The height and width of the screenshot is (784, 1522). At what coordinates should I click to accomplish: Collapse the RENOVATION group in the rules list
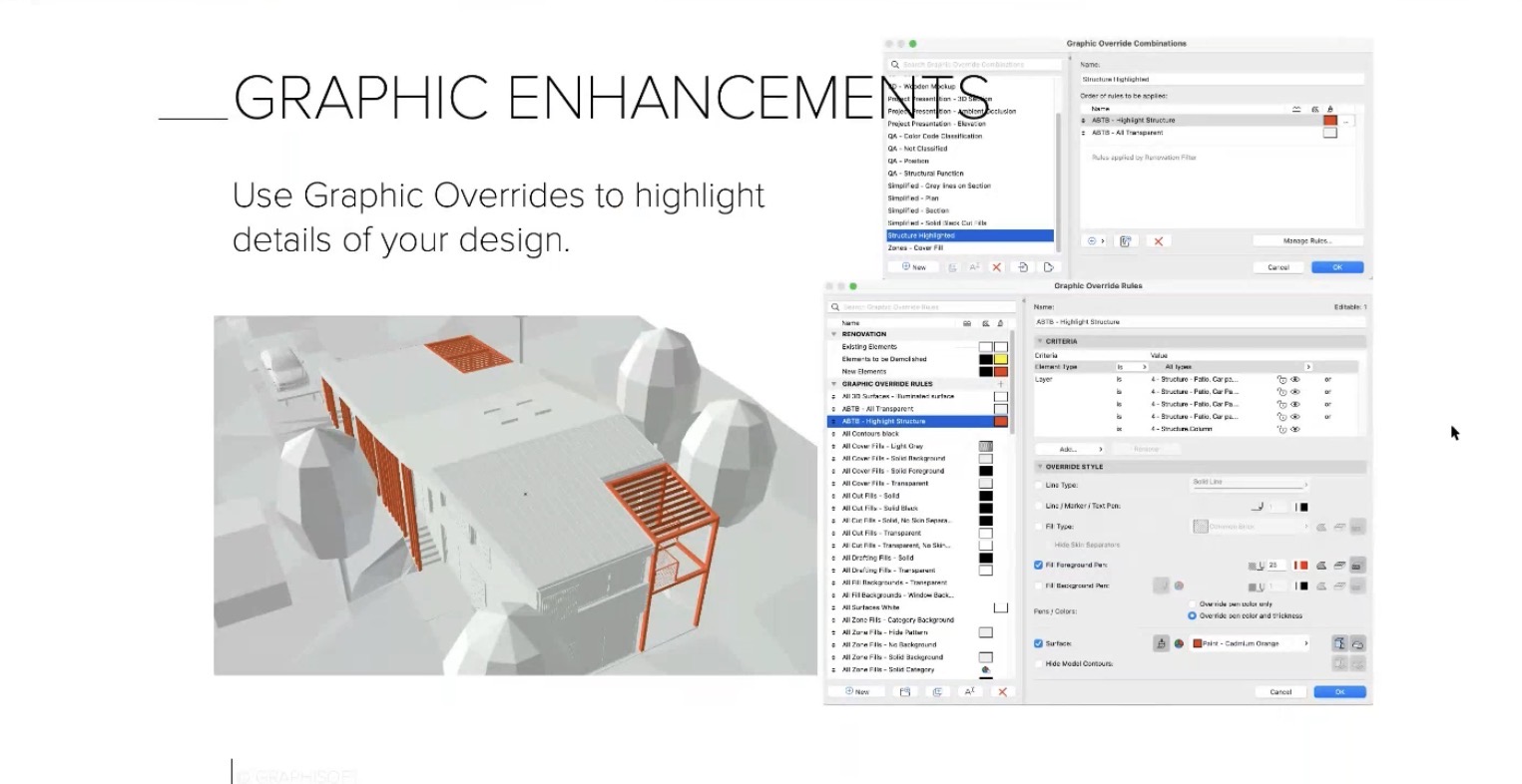(834, 334)
